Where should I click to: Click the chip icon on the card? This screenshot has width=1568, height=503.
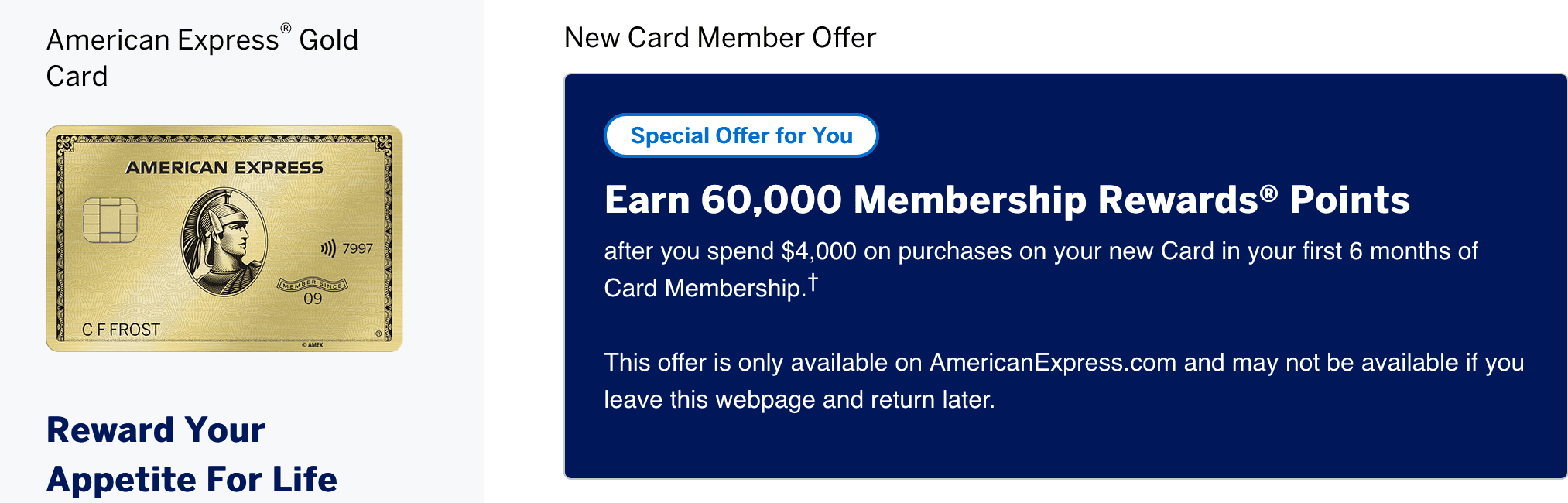pyautogui.click(x=110, y=220)
